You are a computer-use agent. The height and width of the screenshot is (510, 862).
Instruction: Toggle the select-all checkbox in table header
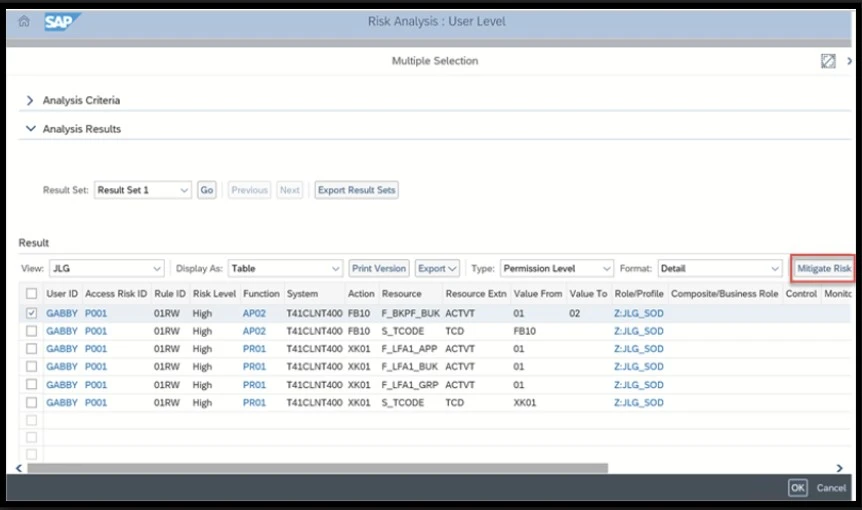pos(32,294)
